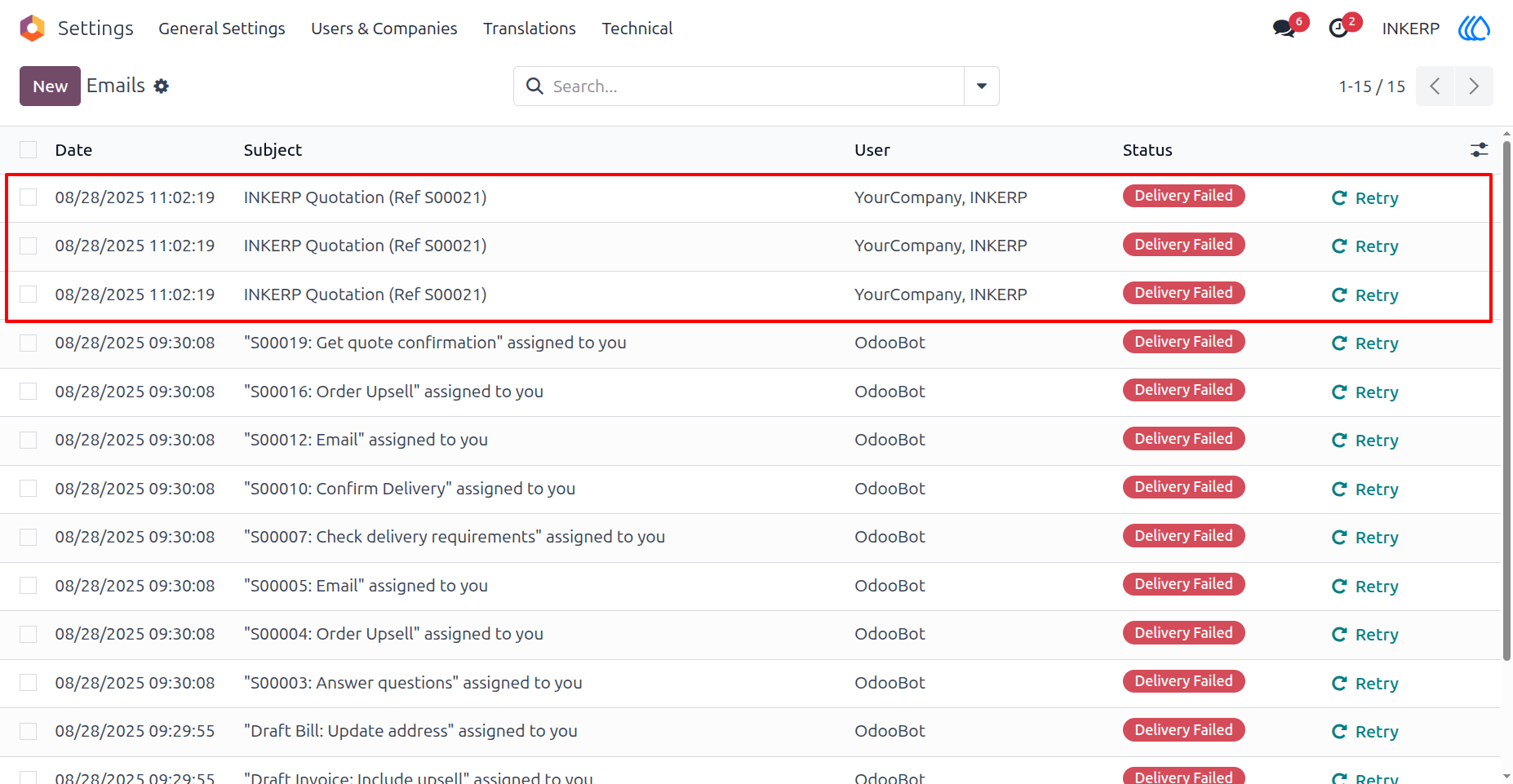Viewport: 1513px width, 784px height.
Task: Retry the S00016 Order Upsell email
Action: 1364,392
